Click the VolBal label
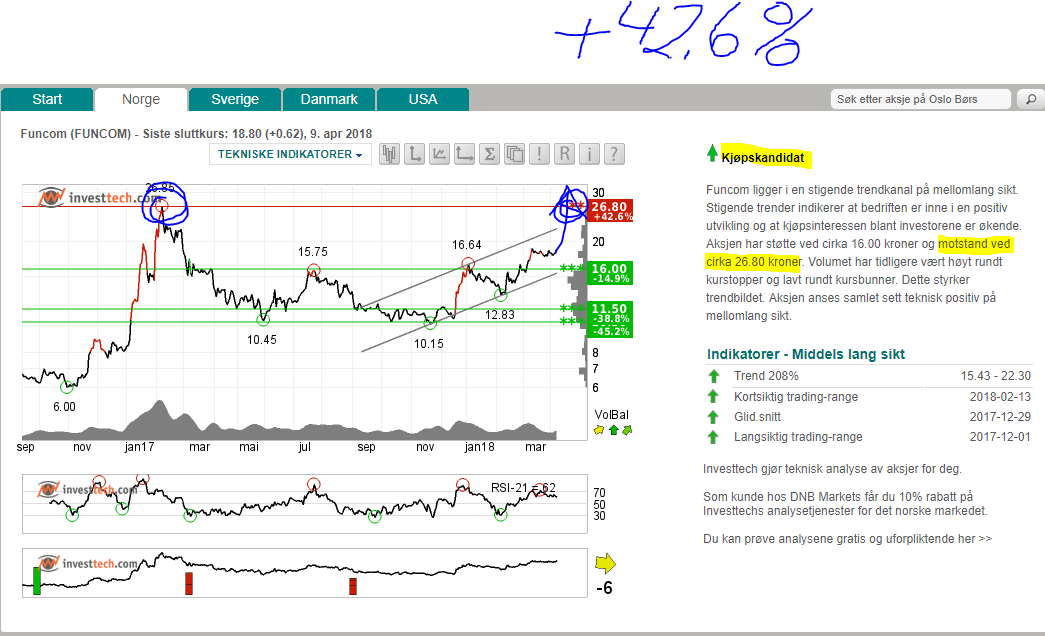Viewport: 1045px width, 636px height. pyautogui.click(x=611, y=415)
